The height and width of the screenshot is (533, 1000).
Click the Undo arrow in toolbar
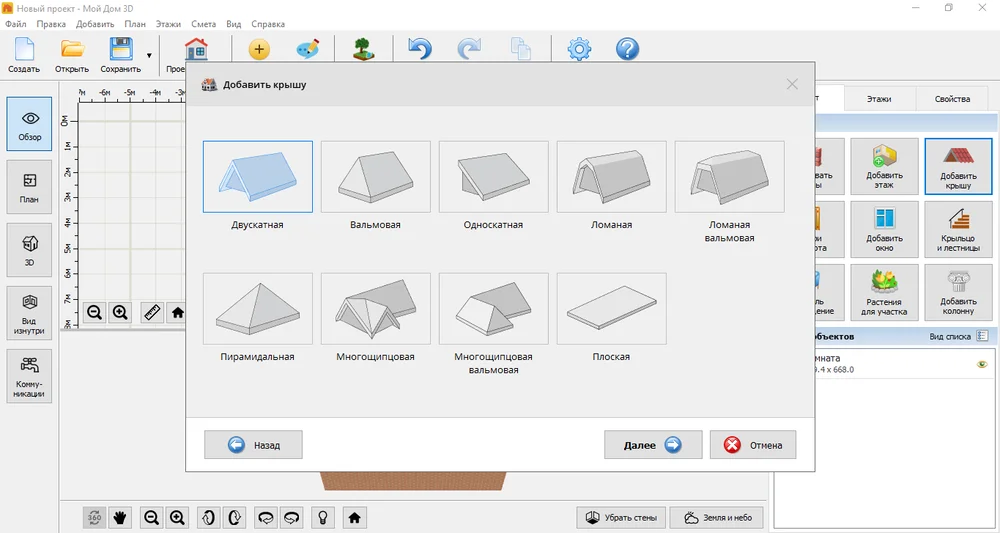(x=420, y=49)
